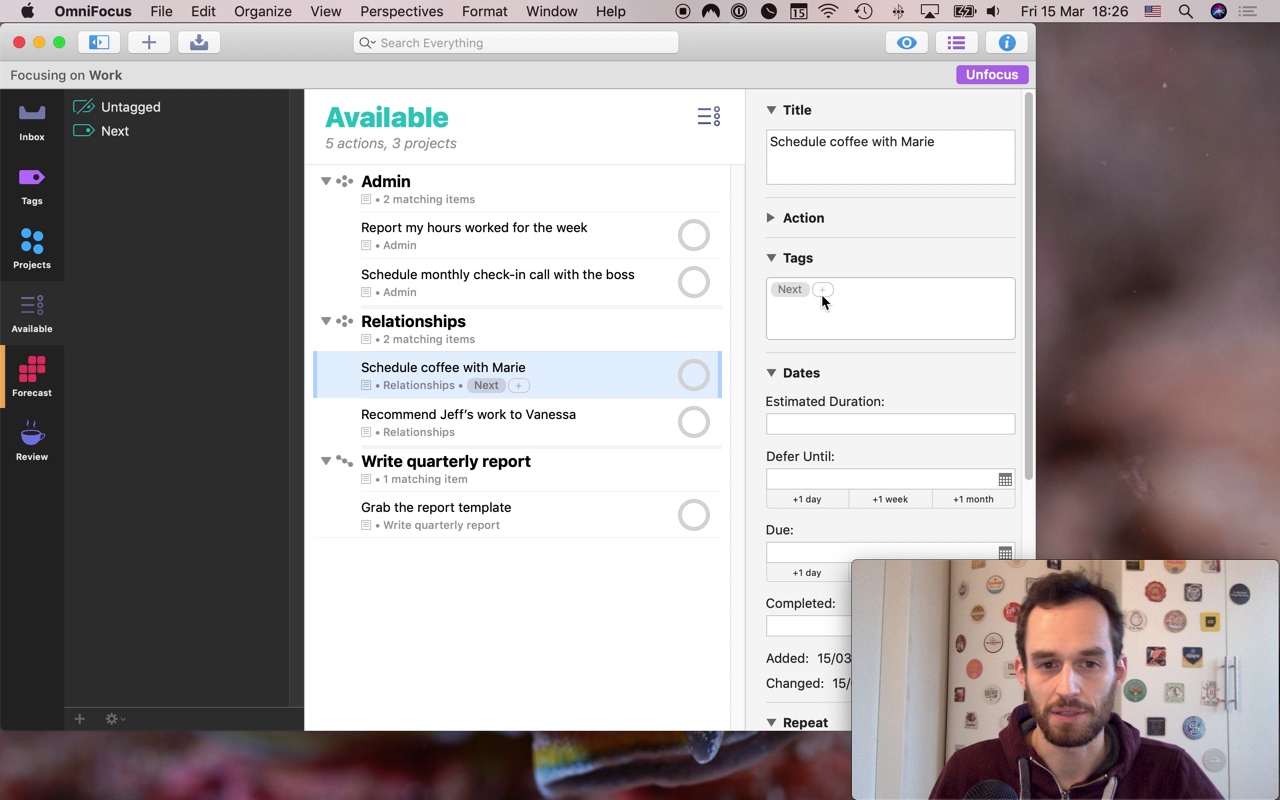
Task: Open the Forecast perspective in the sidebar
Action: [x=31, y=375]
